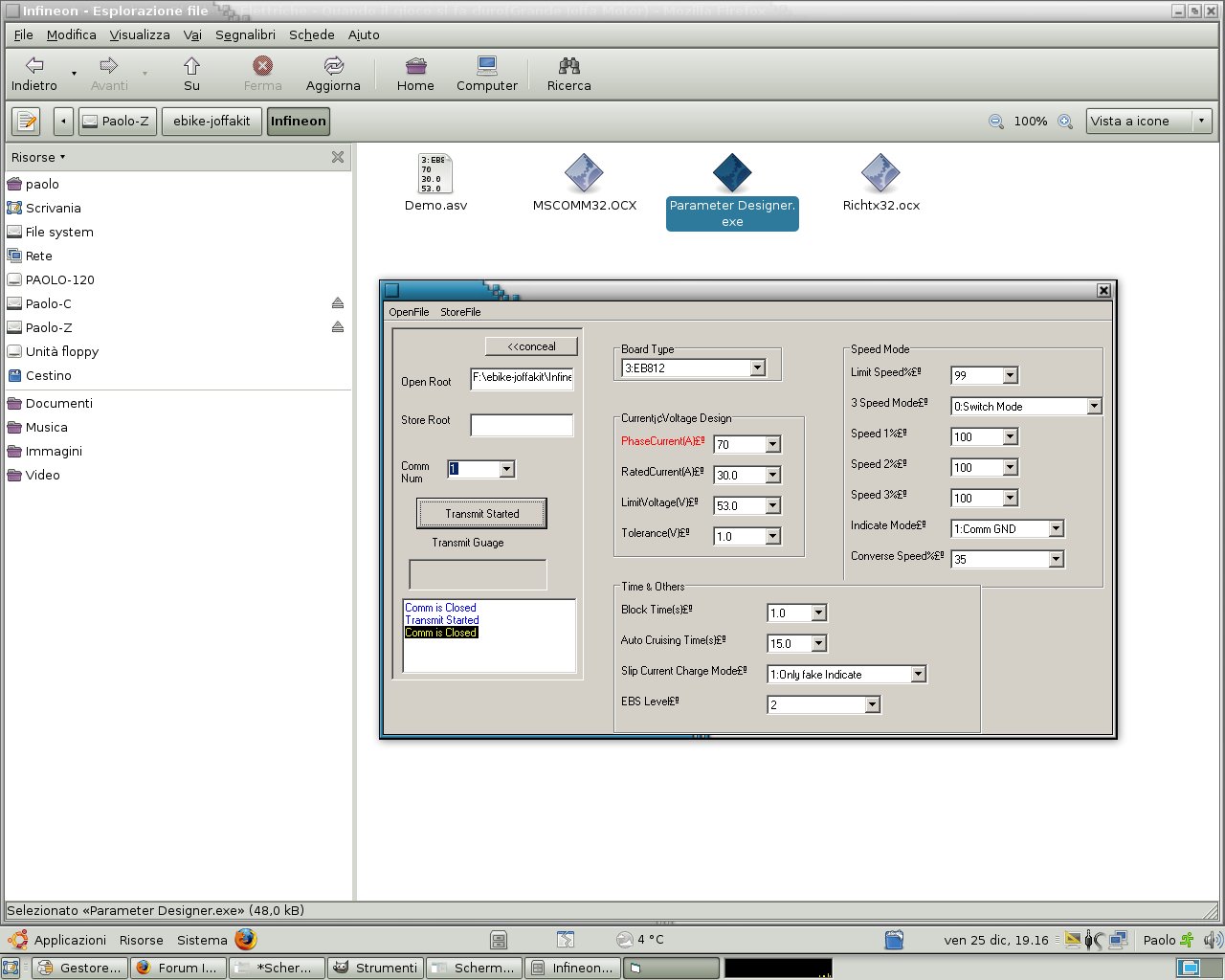Image resolution: width=1225 pixels, height=980 pixels.
Task: Open the Comm Num dropdown
Action: pos(507,469)
